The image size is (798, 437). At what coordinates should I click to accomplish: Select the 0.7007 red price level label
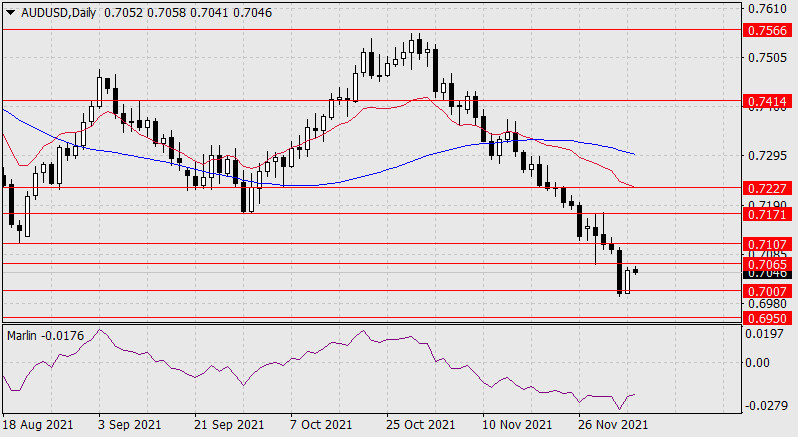click(x=767, y=292)
